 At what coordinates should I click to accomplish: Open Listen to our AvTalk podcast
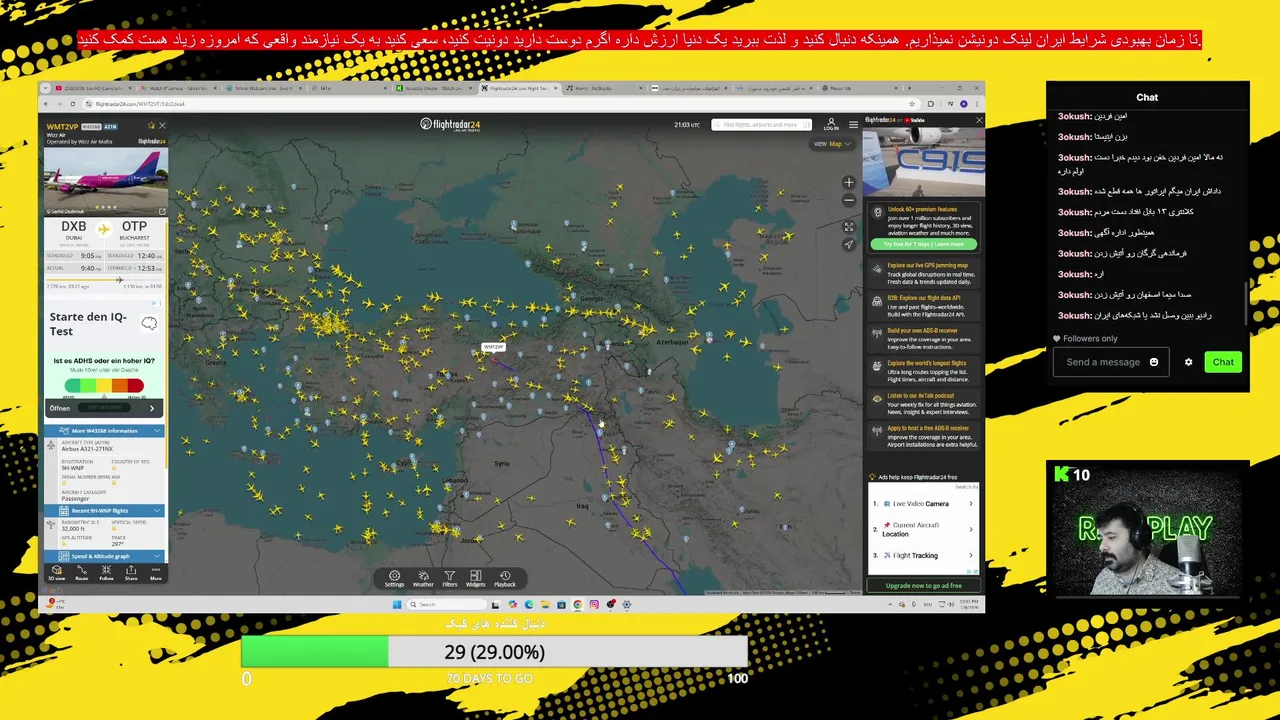(x=922, y=403)
